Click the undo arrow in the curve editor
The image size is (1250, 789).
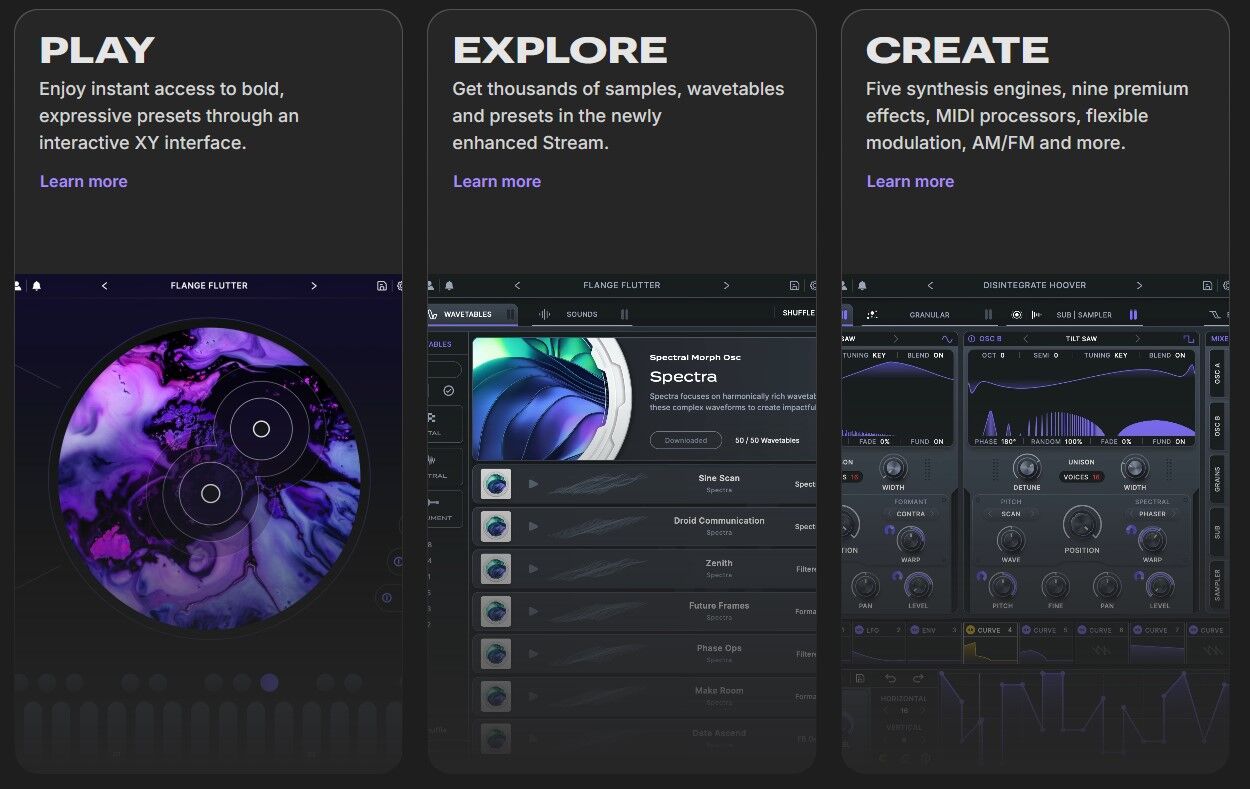tap(890, 678)
